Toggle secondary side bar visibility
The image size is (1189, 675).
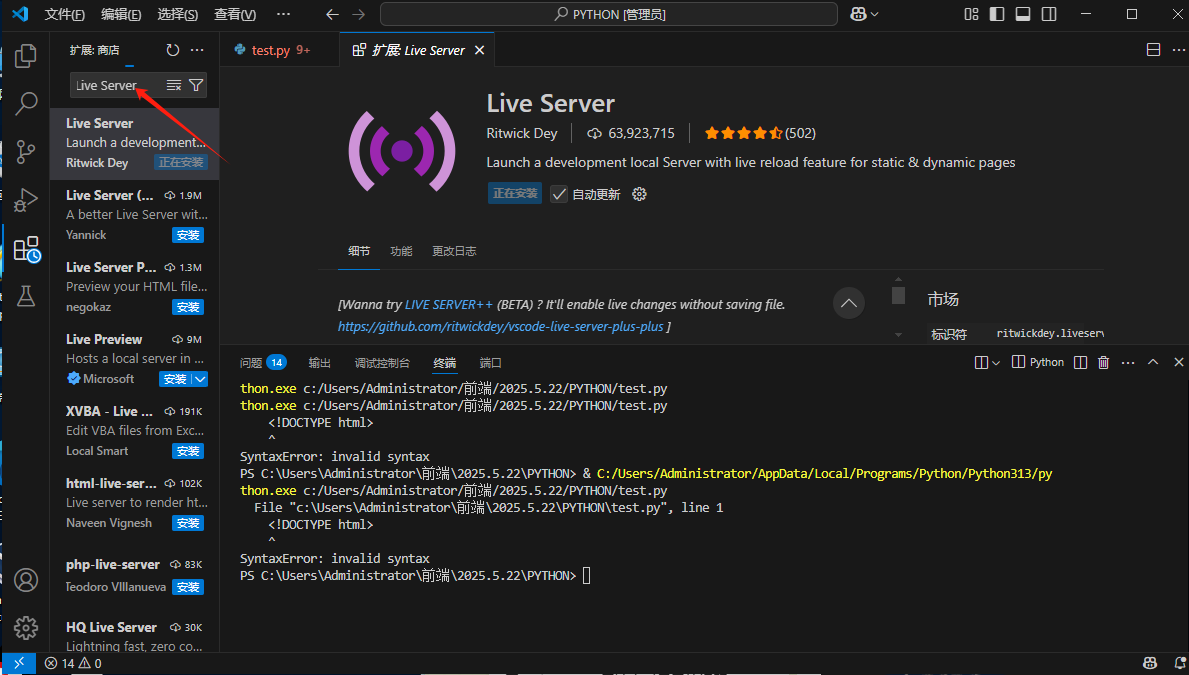[x=1049, y=14]
